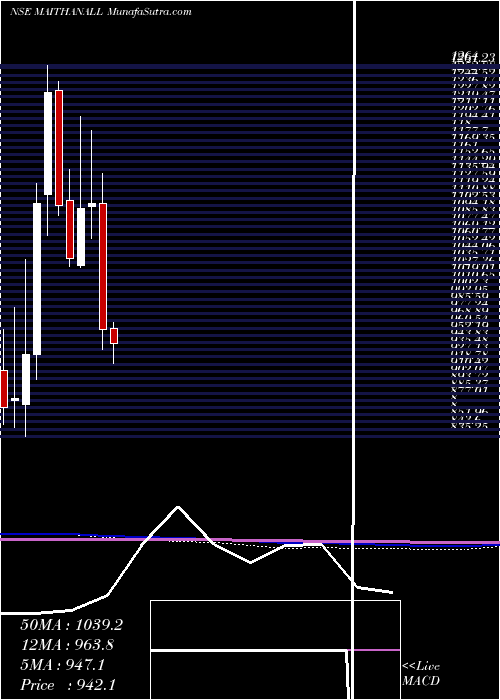The height and width of the screenshot is (700, 500).
Task: Click the '5MA : 947.1' label
Action: click(x=63, y=665)
